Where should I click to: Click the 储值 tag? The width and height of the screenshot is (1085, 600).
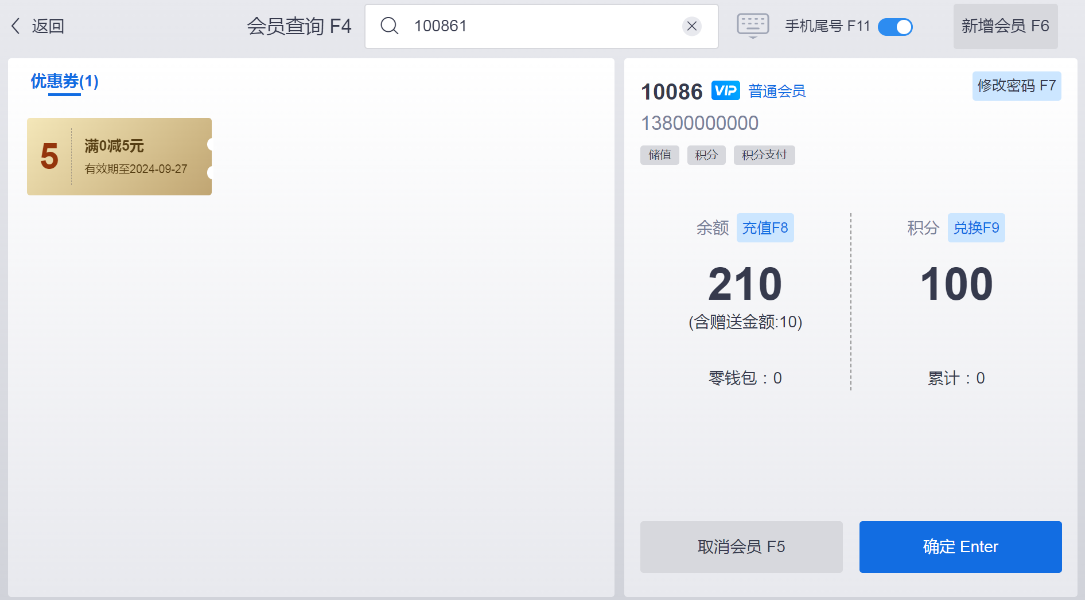[x=659, y=155]
